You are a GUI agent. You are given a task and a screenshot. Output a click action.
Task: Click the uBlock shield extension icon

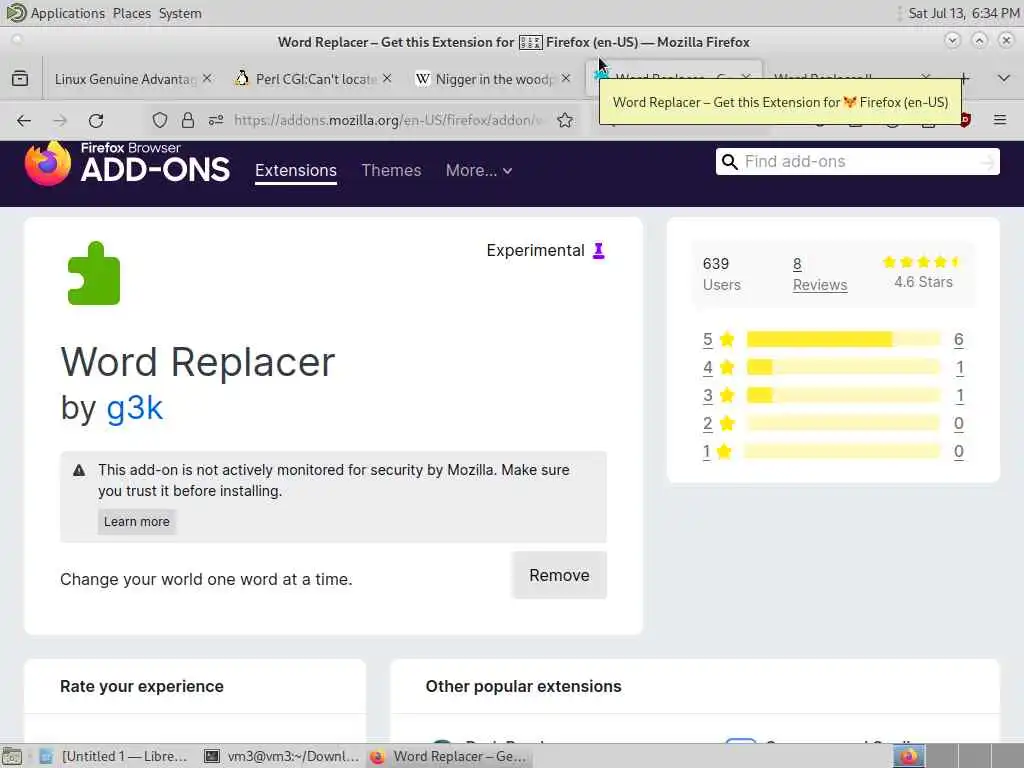coord(965,120)
